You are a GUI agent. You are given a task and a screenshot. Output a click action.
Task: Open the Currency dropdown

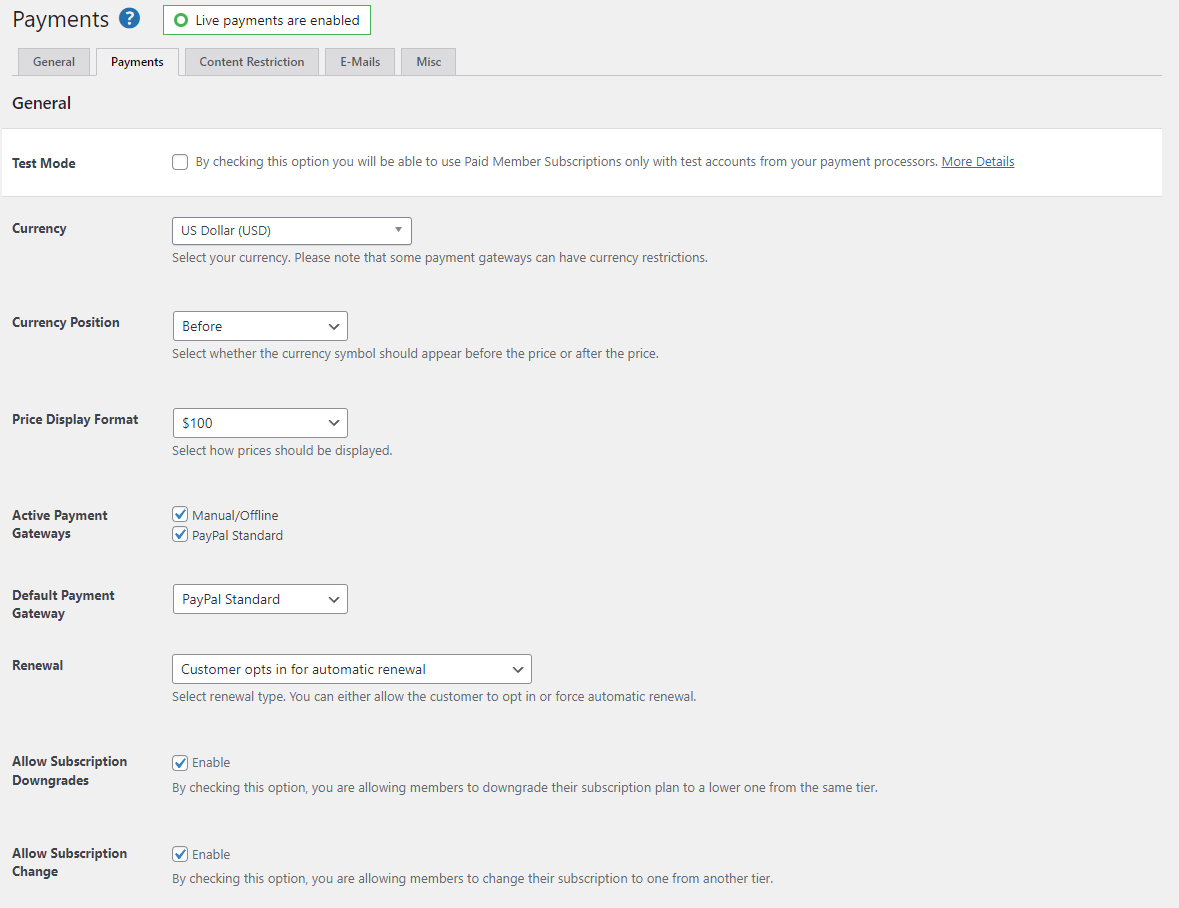[x=291, y=231]
